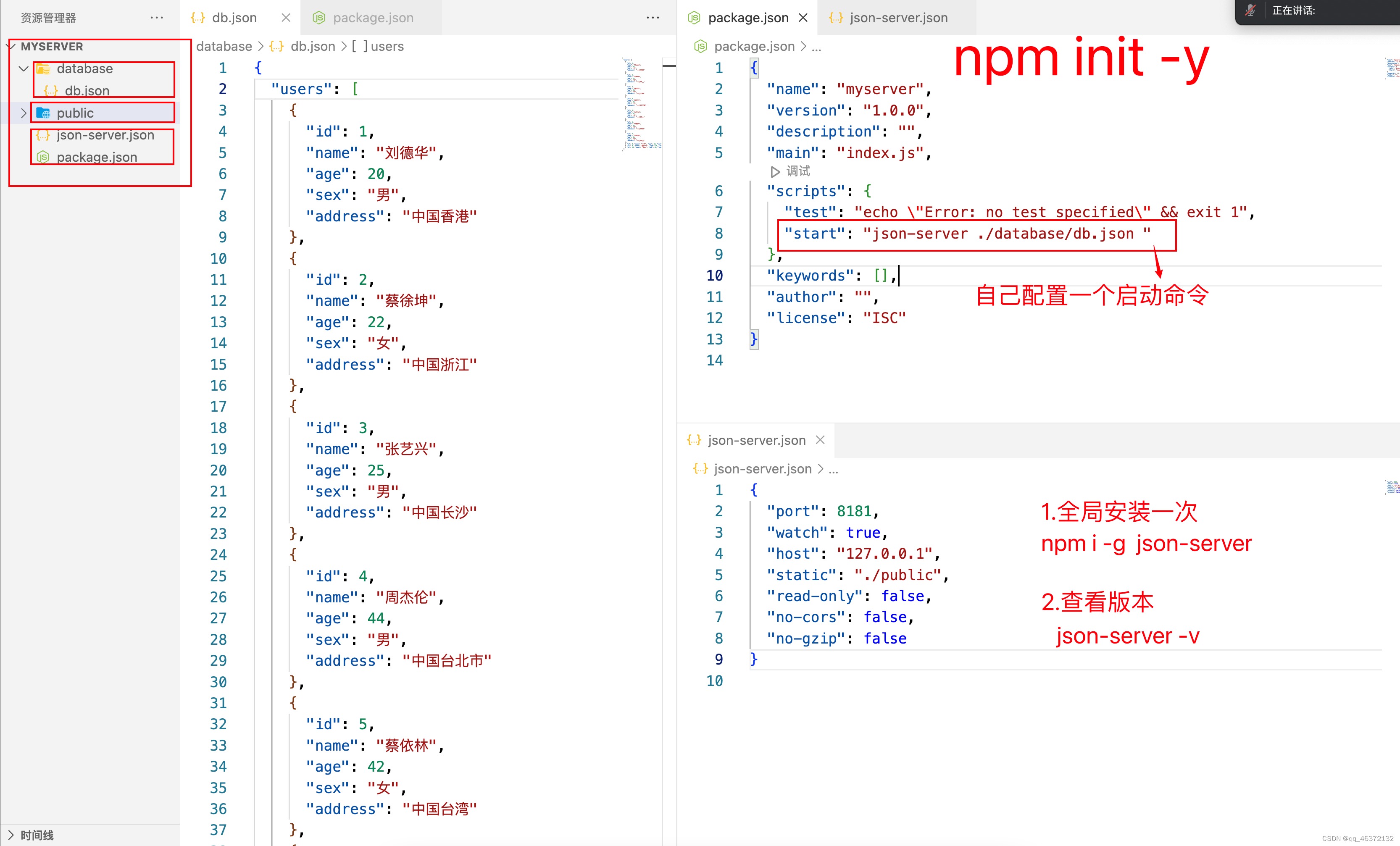Click the name value "蔡依林"
The width and height of the screenshot is (1400, 846).
(406, 746)
